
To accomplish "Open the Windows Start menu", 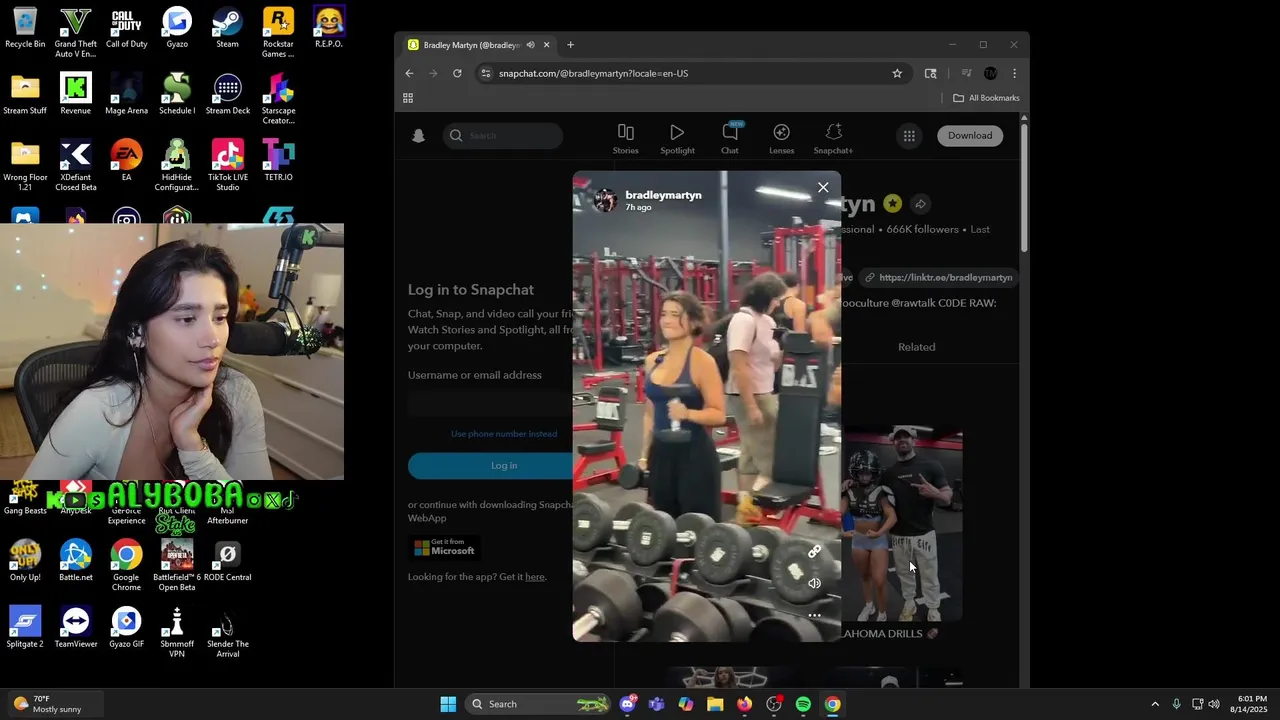I will pos(448,704).
